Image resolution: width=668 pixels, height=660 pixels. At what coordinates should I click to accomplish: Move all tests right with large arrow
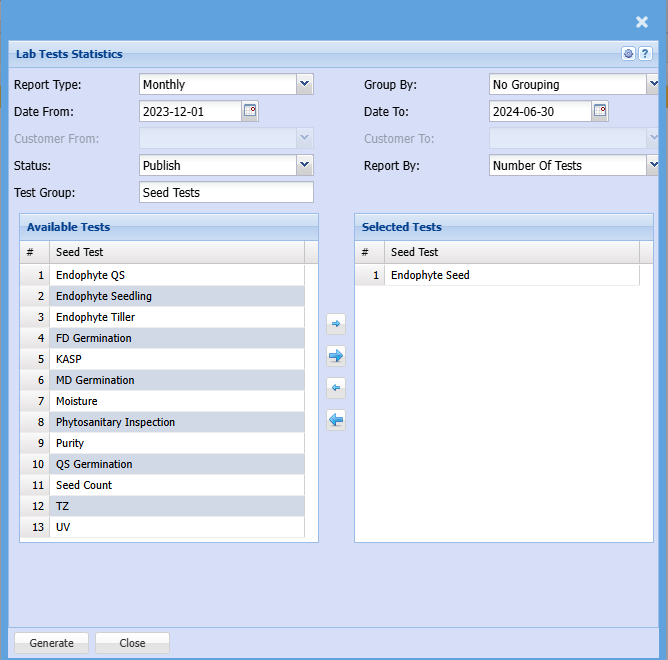coord(336,356)
